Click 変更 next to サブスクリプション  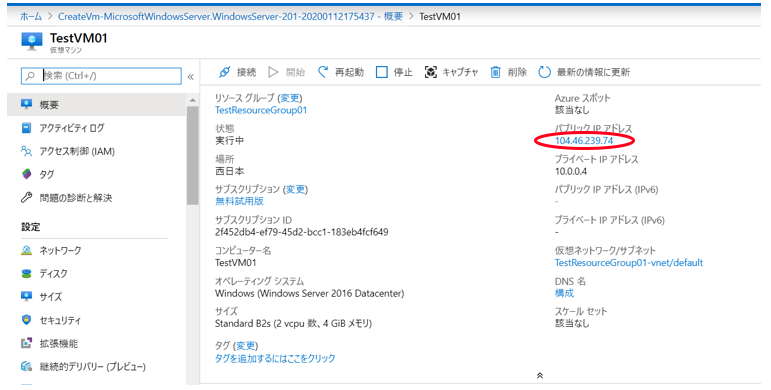click(x=296, y=189)
